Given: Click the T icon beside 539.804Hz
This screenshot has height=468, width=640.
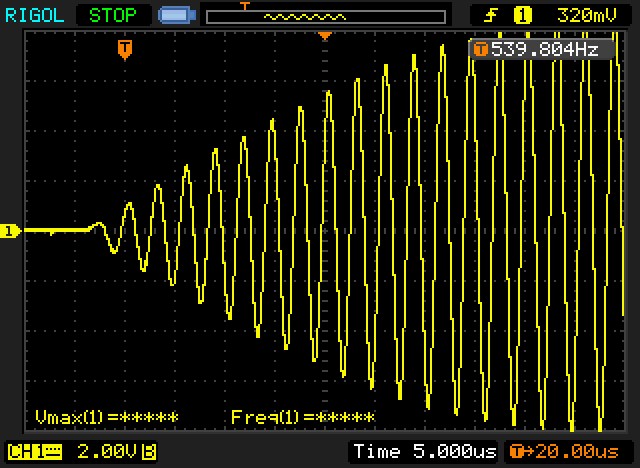Looking at the screenshot, I should (481, 49).
